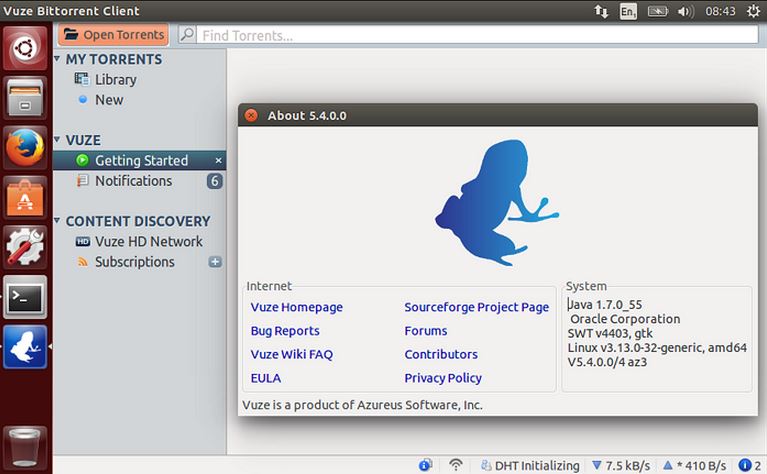Click the upload speed 410 B/s indicator

click(695, 465)
